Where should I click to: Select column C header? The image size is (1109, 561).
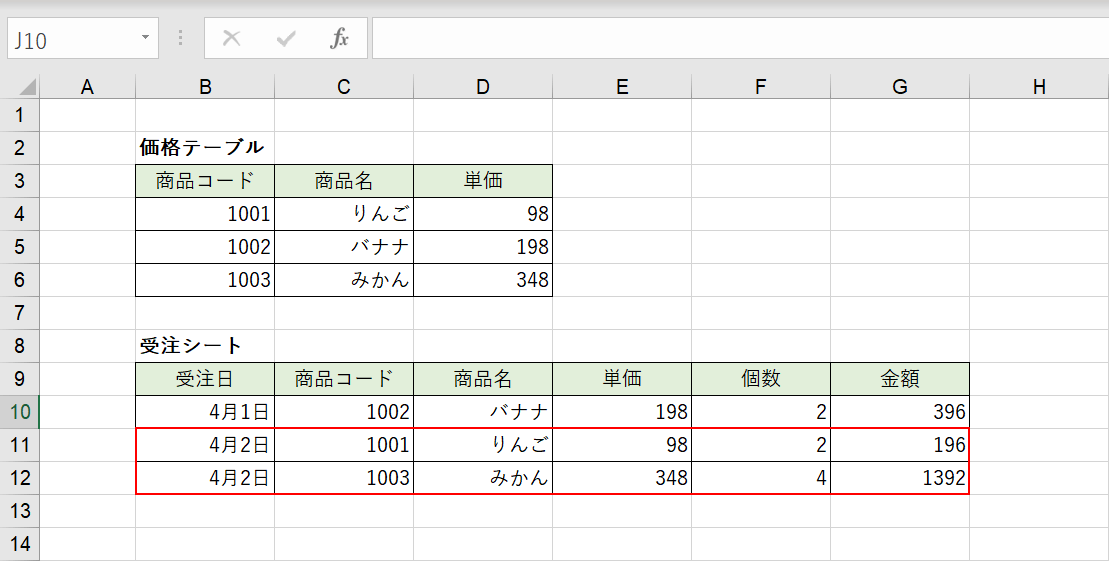click(344, 87)
